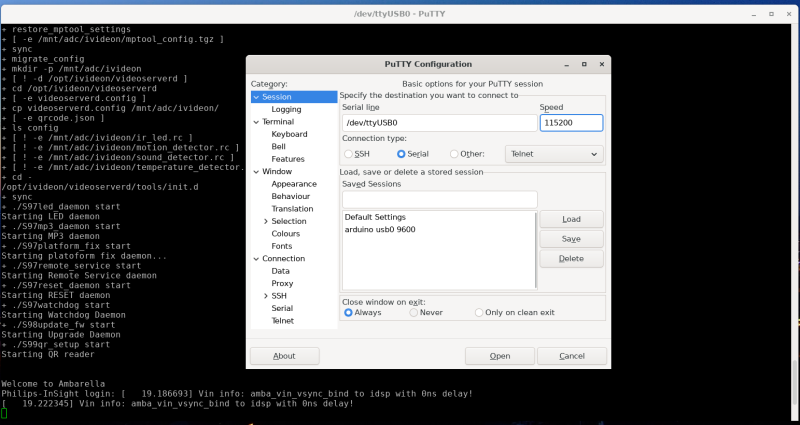The width and height of the screenshot is (800, 425).
Task: Open the Appearance settings category
Action: click(x=294, y=184)
